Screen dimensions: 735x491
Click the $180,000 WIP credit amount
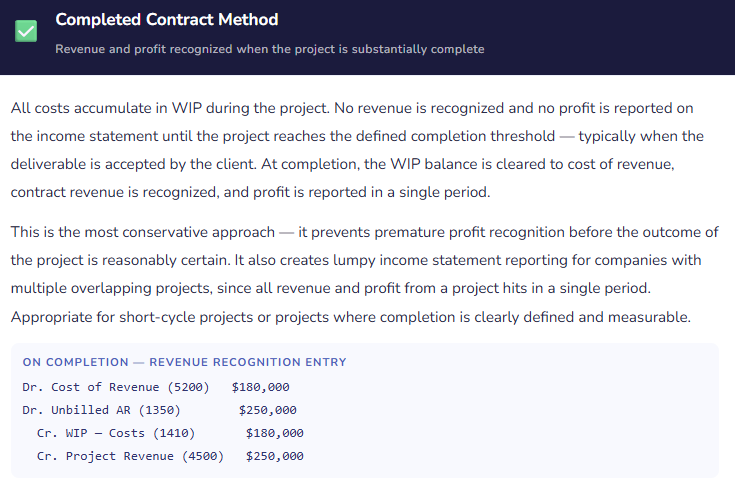(275, 433)
